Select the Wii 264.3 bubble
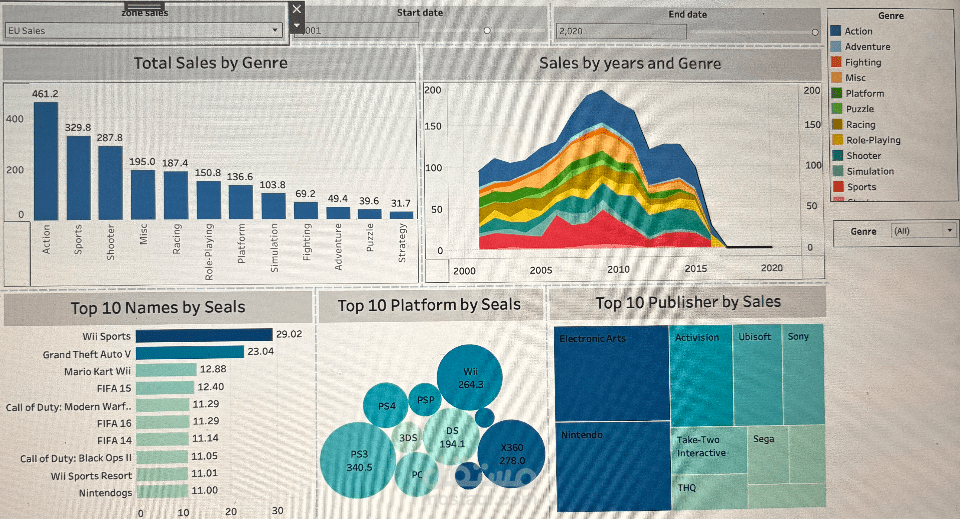The height and width of the screenshot is (519, 960). (470, 378)
